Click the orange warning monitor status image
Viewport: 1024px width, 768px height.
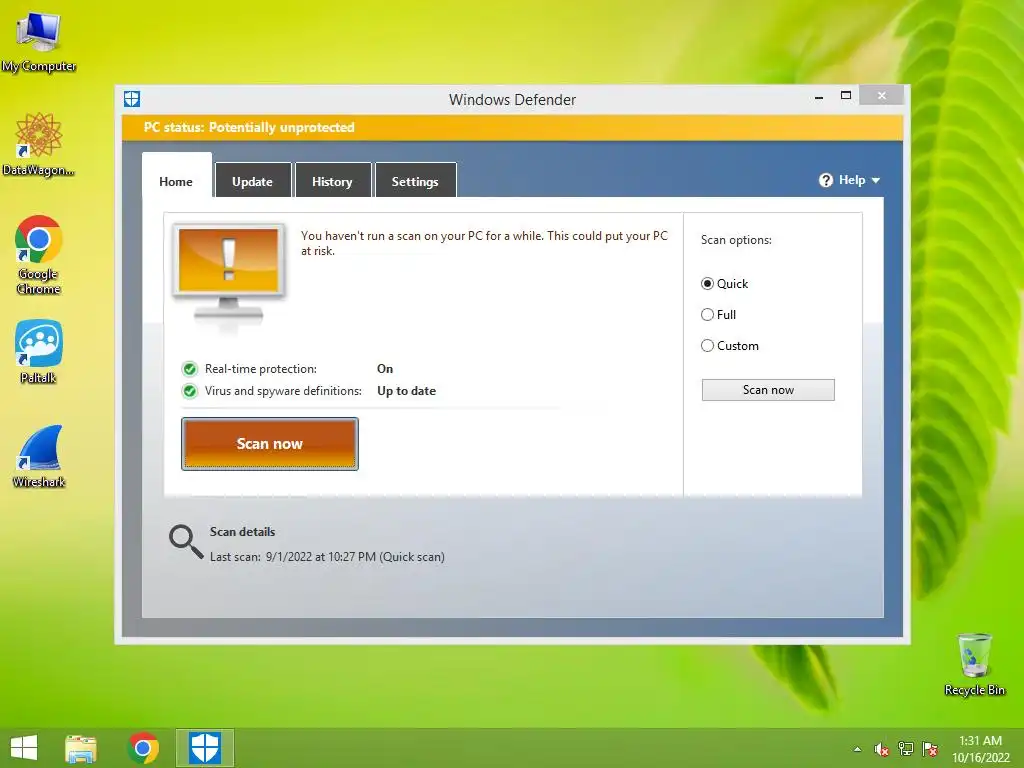tap(229, 274)
